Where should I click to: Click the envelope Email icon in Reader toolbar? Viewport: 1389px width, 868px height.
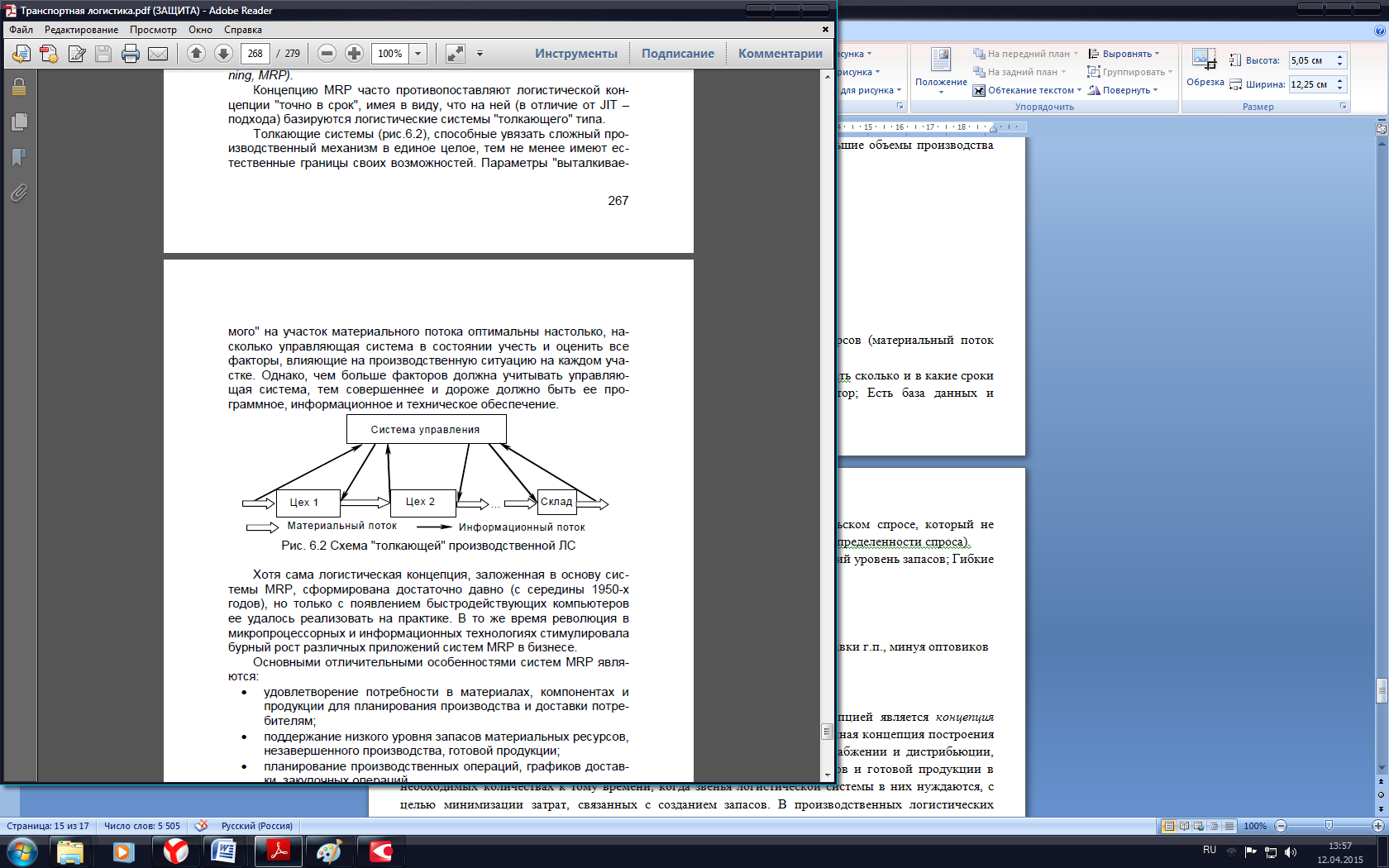158,54
